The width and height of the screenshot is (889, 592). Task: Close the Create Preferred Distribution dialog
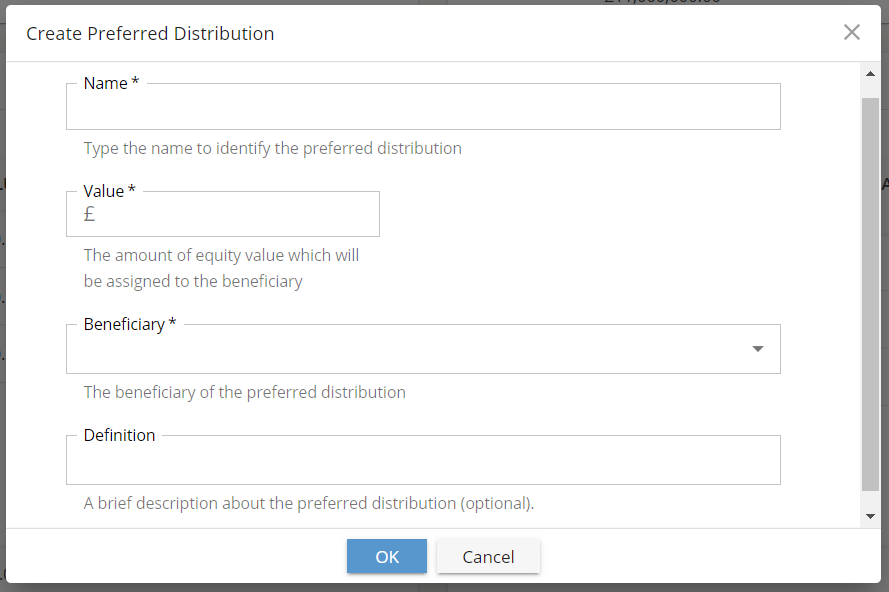852,32
